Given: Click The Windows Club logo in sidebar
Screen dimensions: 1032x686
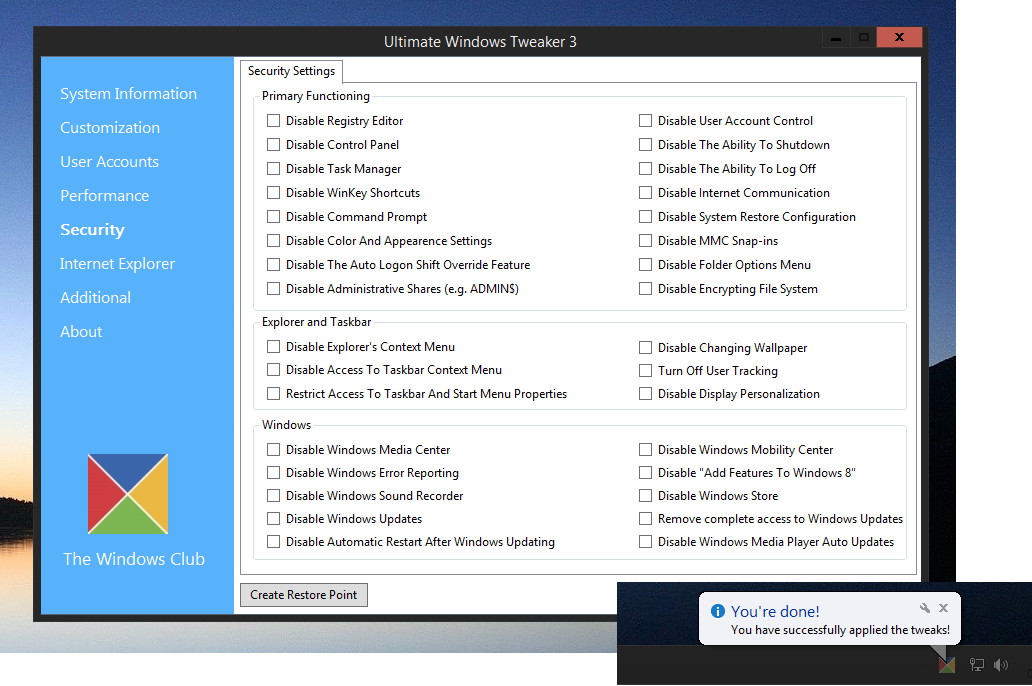Looking at the screenshot, I should (x=128, y=494).
